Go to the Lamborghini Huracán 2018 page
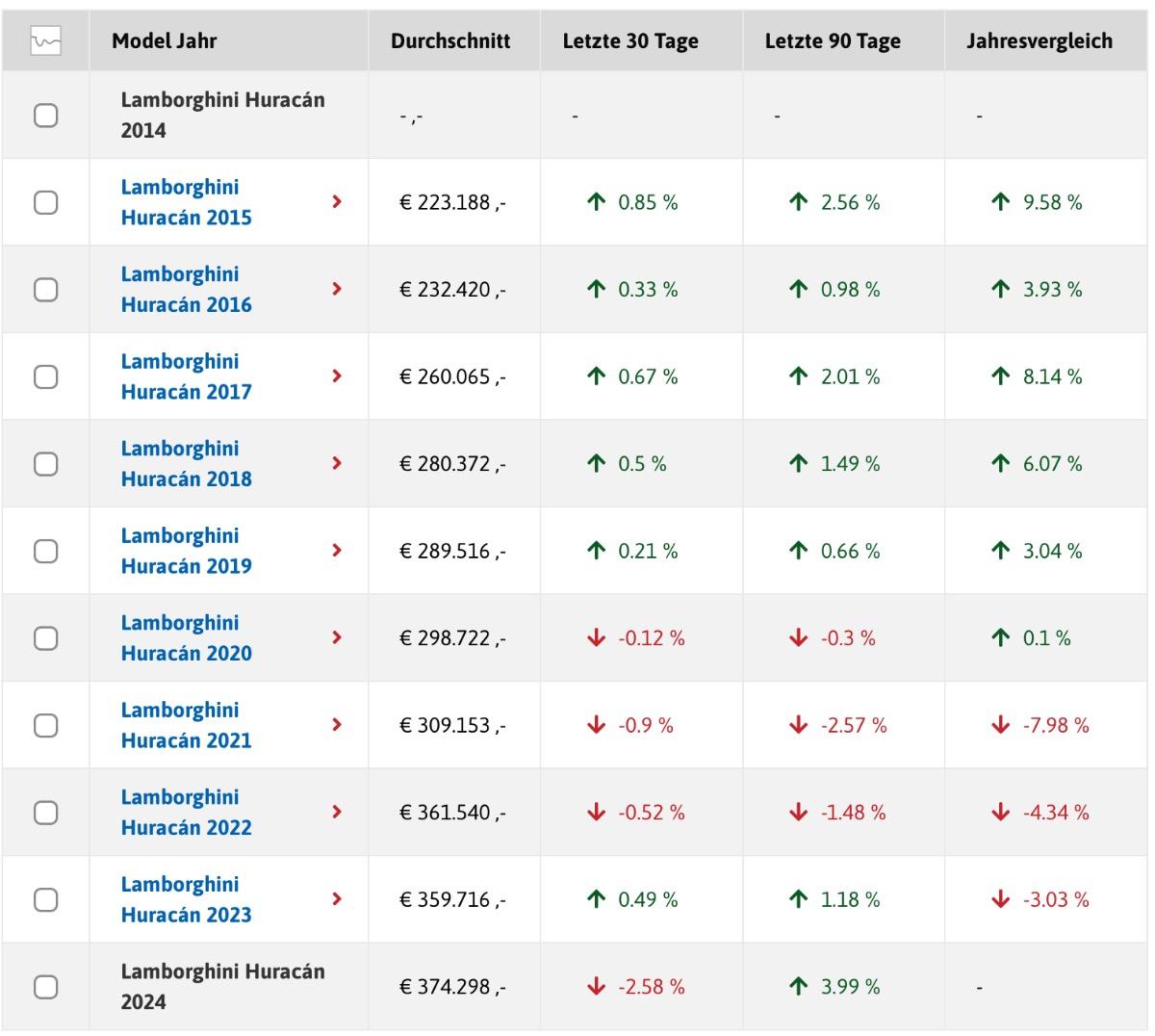Screen dimensions: 1155x1036 click(x=187, y=464)
